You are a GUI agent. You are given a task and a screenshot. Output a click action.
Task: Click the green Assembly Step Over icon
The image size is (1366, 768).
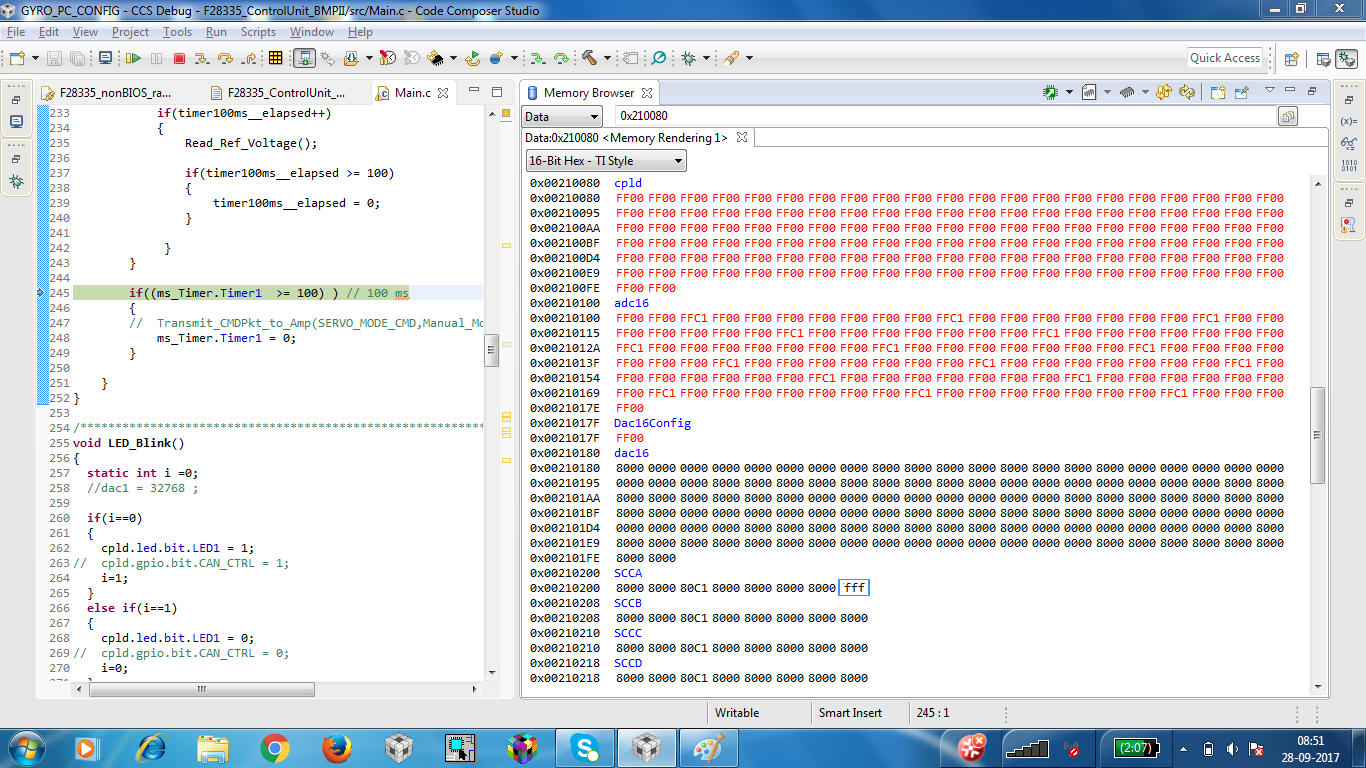tap(561, 58)
